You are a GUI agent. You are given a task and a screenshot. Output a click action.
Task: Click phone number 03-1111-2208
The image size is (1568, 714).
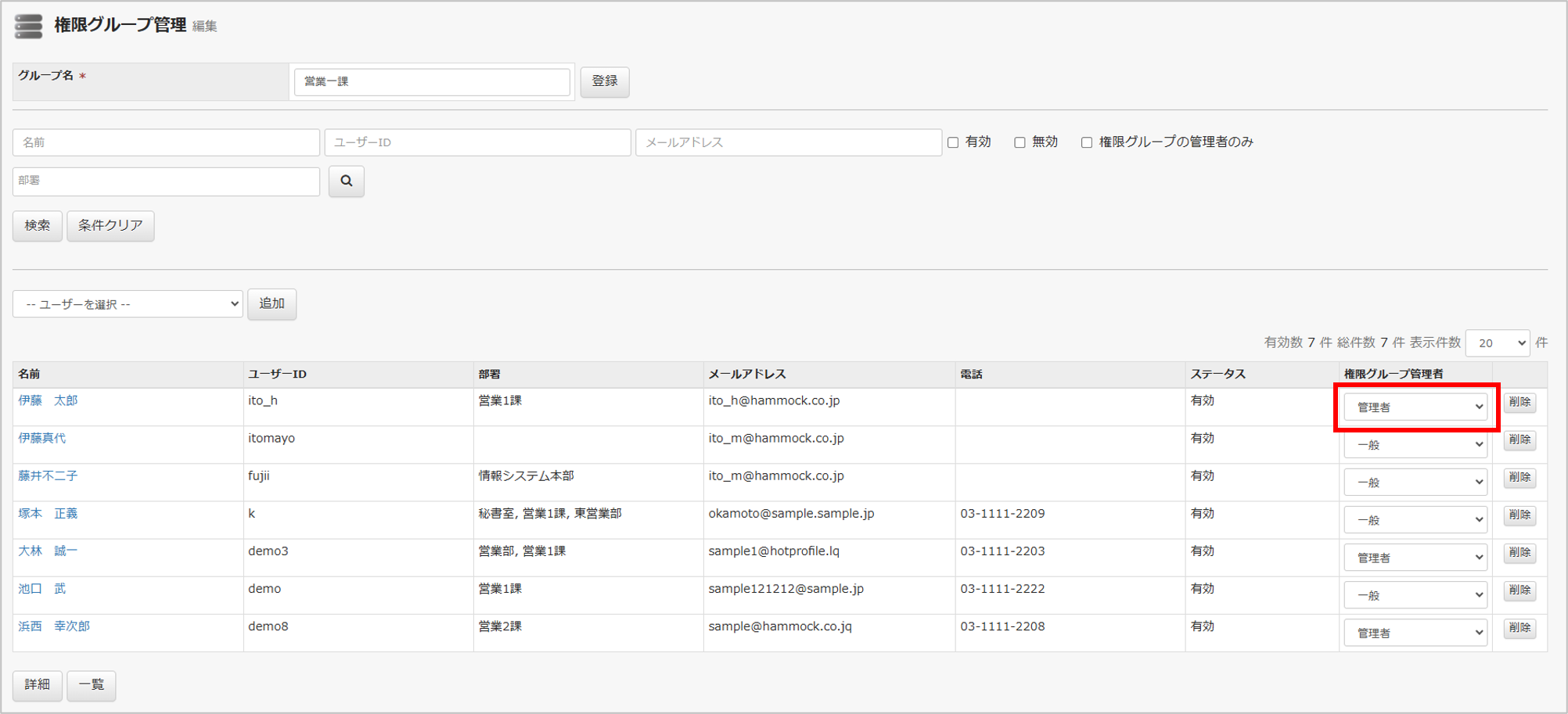1002,626
